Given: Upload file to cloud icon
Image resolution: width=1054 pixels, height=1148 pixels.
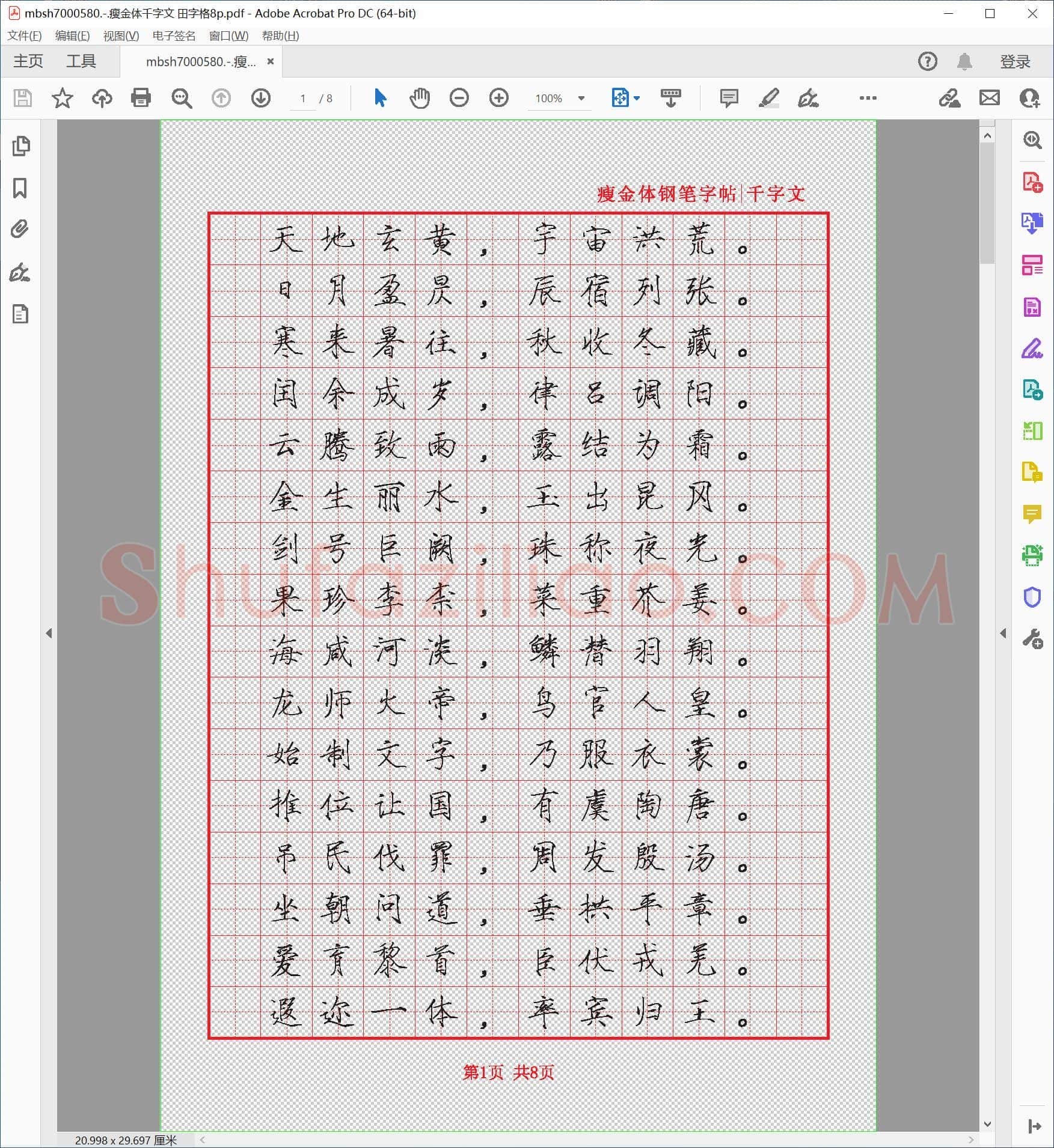Looking at the screenshot, I should pos(102,98).
